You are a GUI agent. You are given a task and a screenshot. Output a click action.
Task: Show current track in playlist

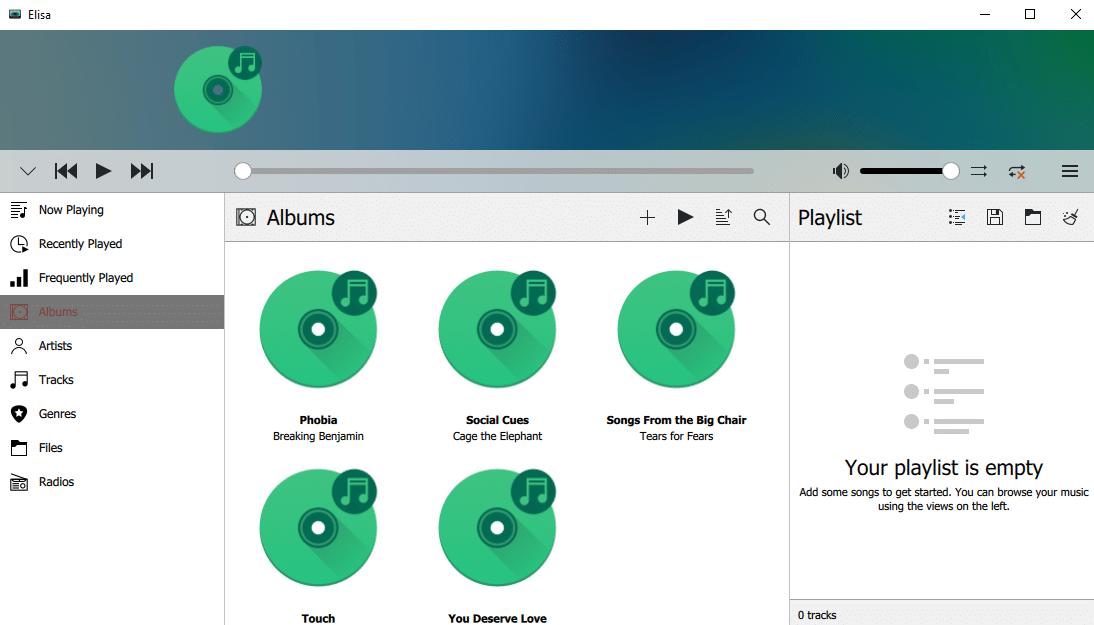[957, 217]
